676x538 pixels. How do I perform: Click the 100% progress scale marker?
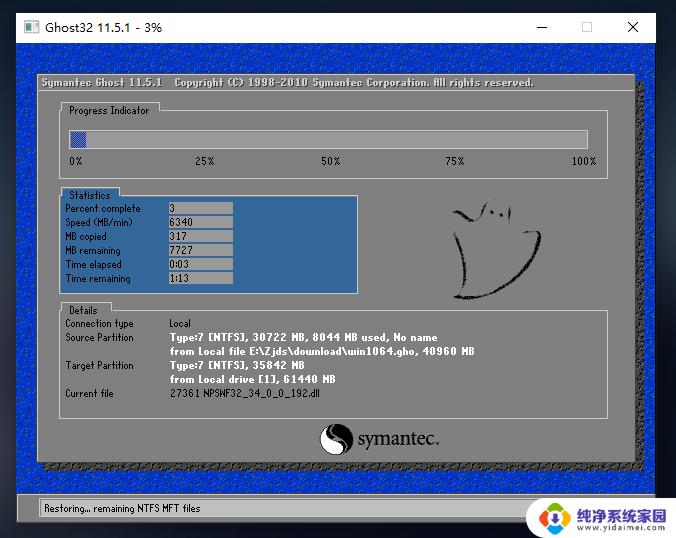[x=584, y=161]
